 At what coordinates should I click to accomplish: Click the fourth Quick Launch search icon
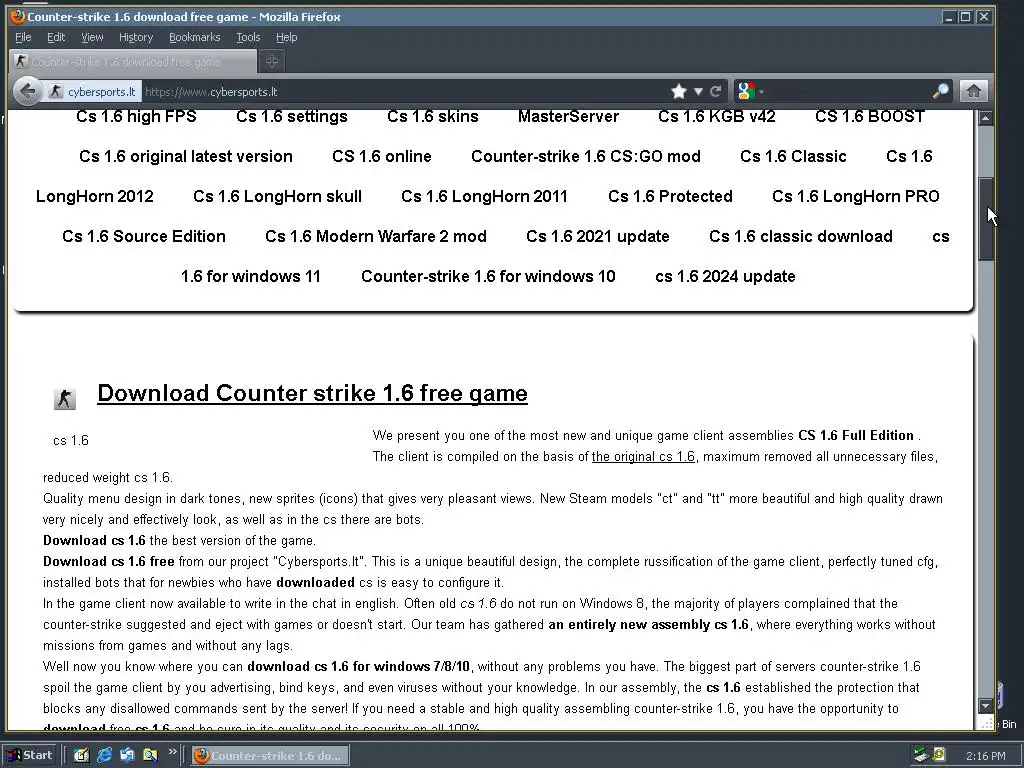tap(150, 756)
